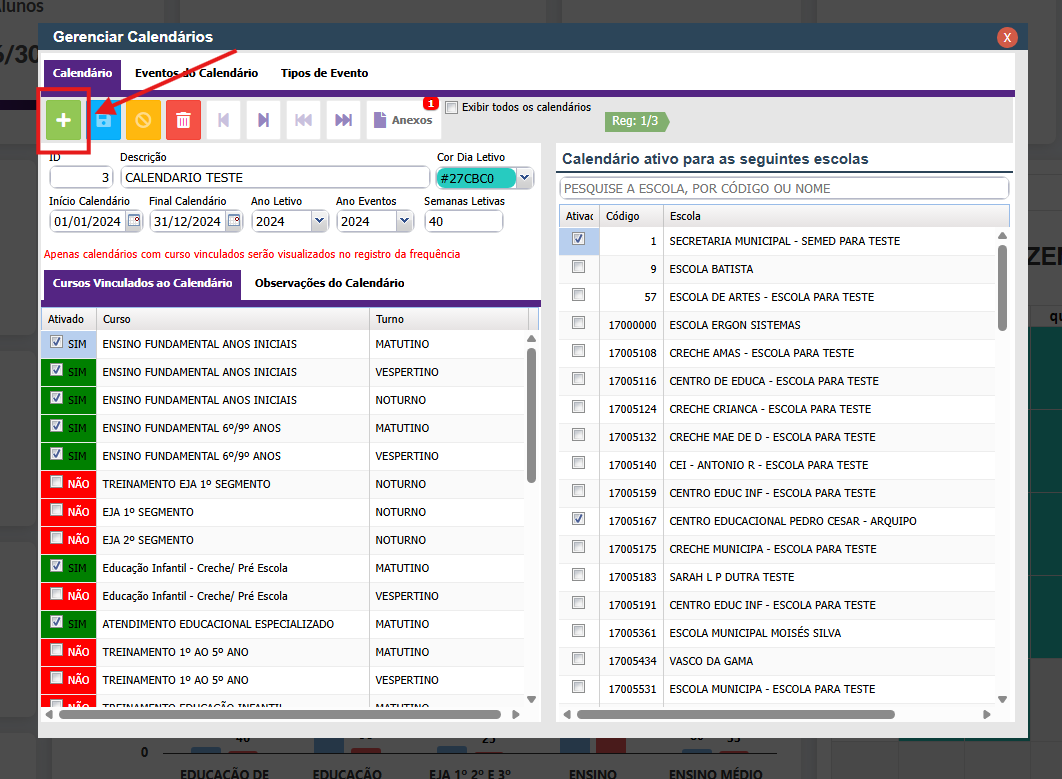Save the calendar with the blue disk icon
This screenshot has height=779, width=1062.
[x=103, y=120]
